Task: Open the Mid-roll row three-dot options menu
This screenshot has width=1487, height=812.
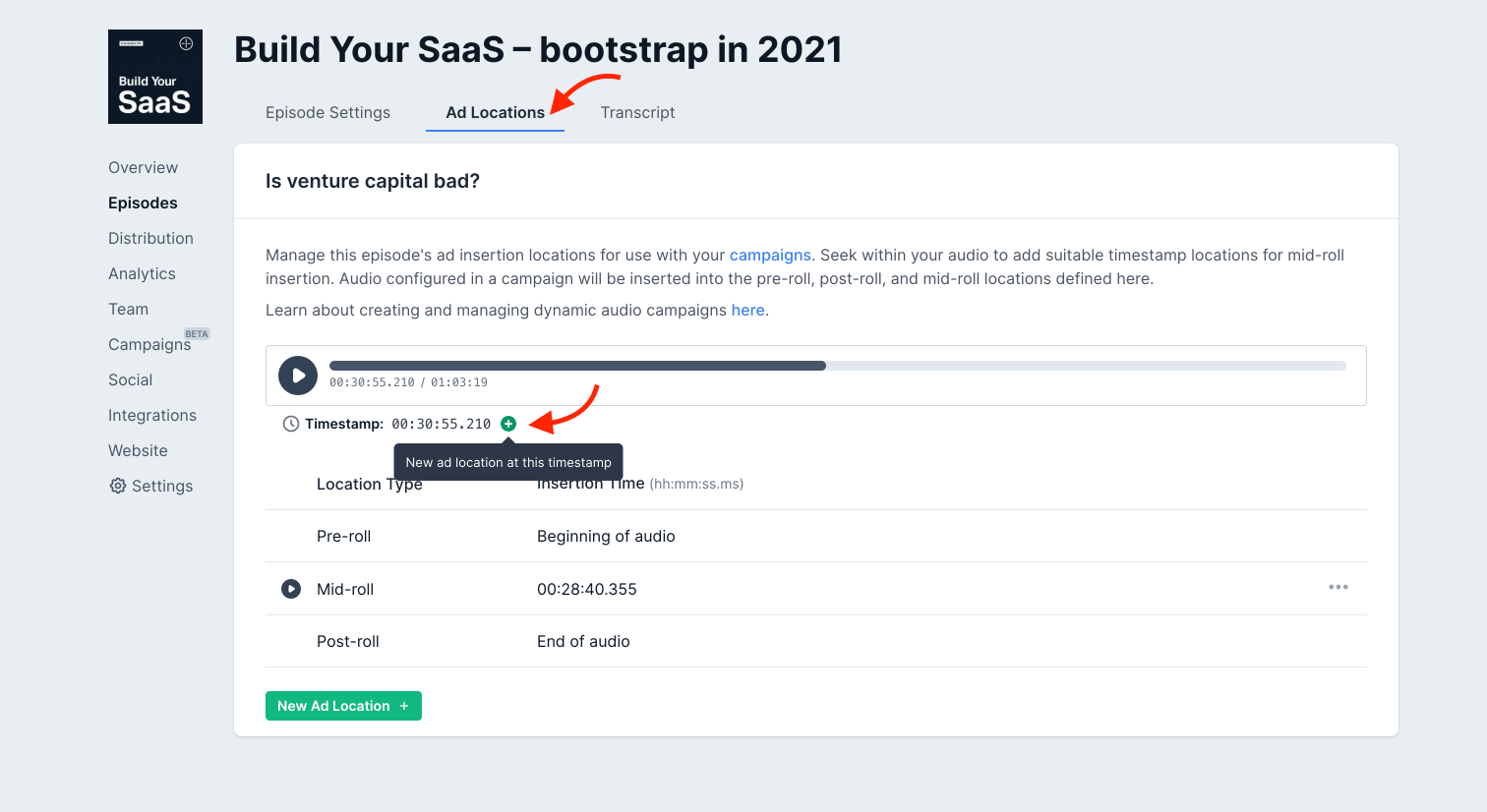Action: [x=1338, y=587]
